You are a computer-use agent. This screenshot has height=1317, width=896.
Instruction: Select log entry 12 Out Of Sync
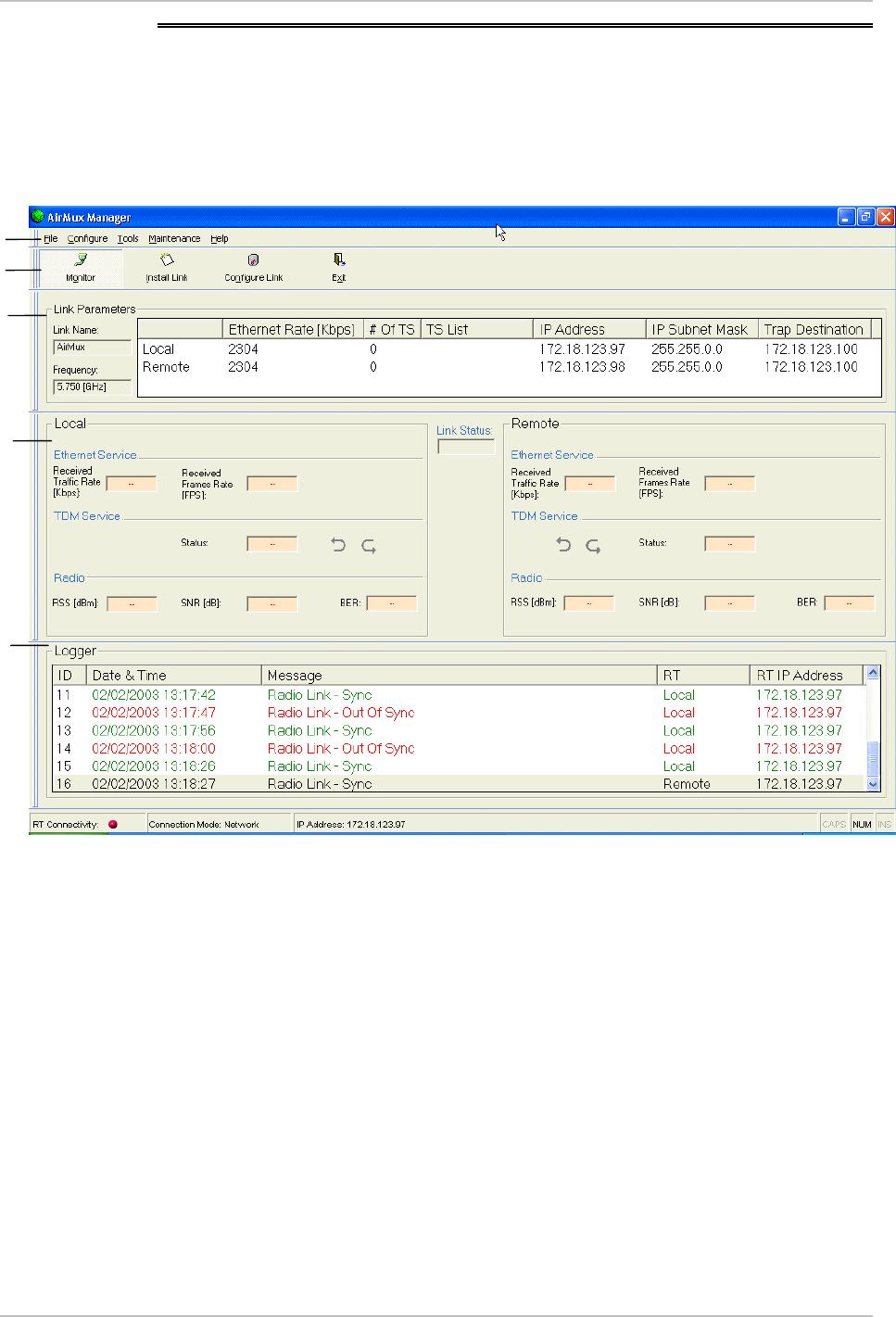[460, 713]
